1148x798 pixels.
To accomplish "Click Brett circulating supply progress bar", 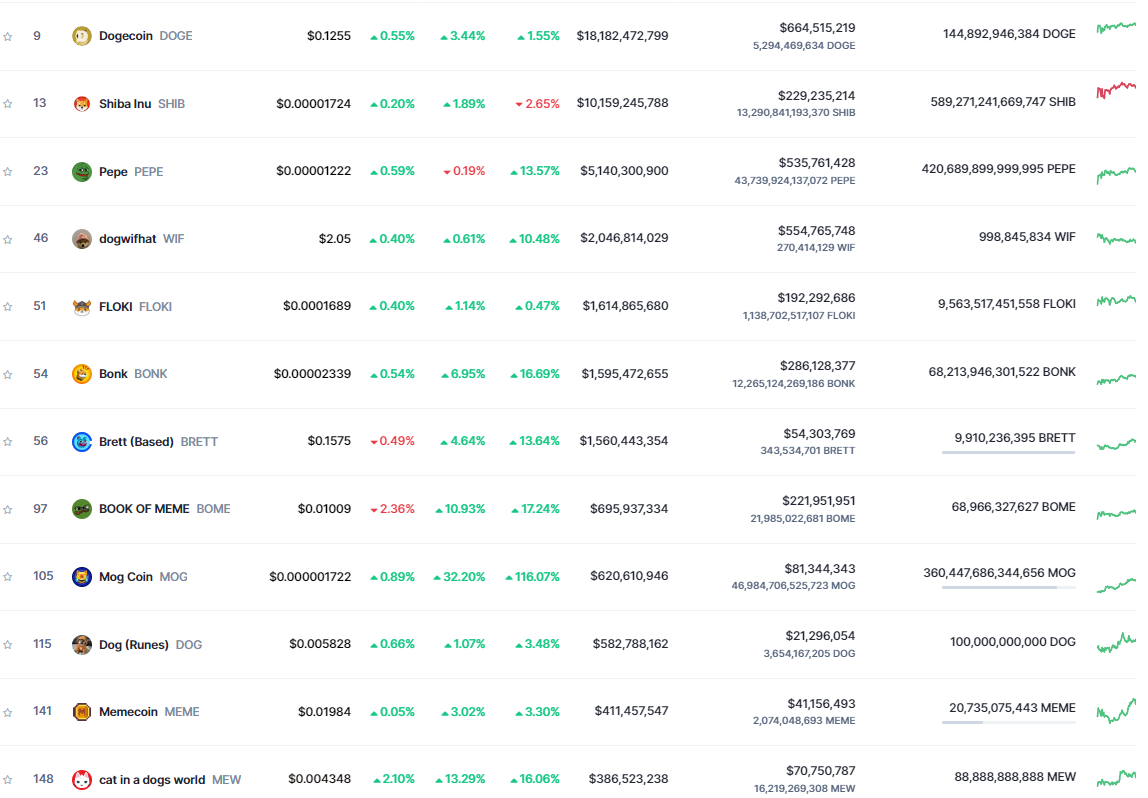I will [x=1008, y=452].
